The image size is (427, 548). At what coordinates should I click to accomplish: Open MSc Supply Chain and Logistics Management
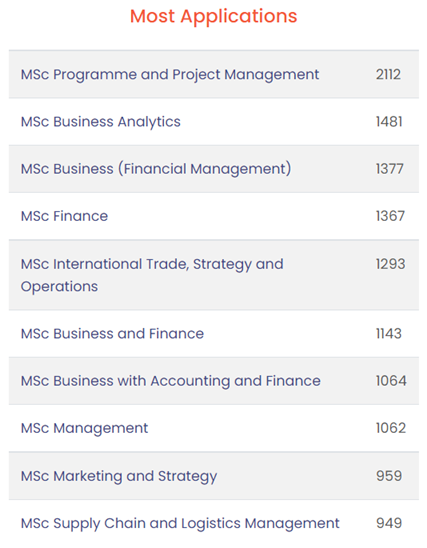(180, 524)
